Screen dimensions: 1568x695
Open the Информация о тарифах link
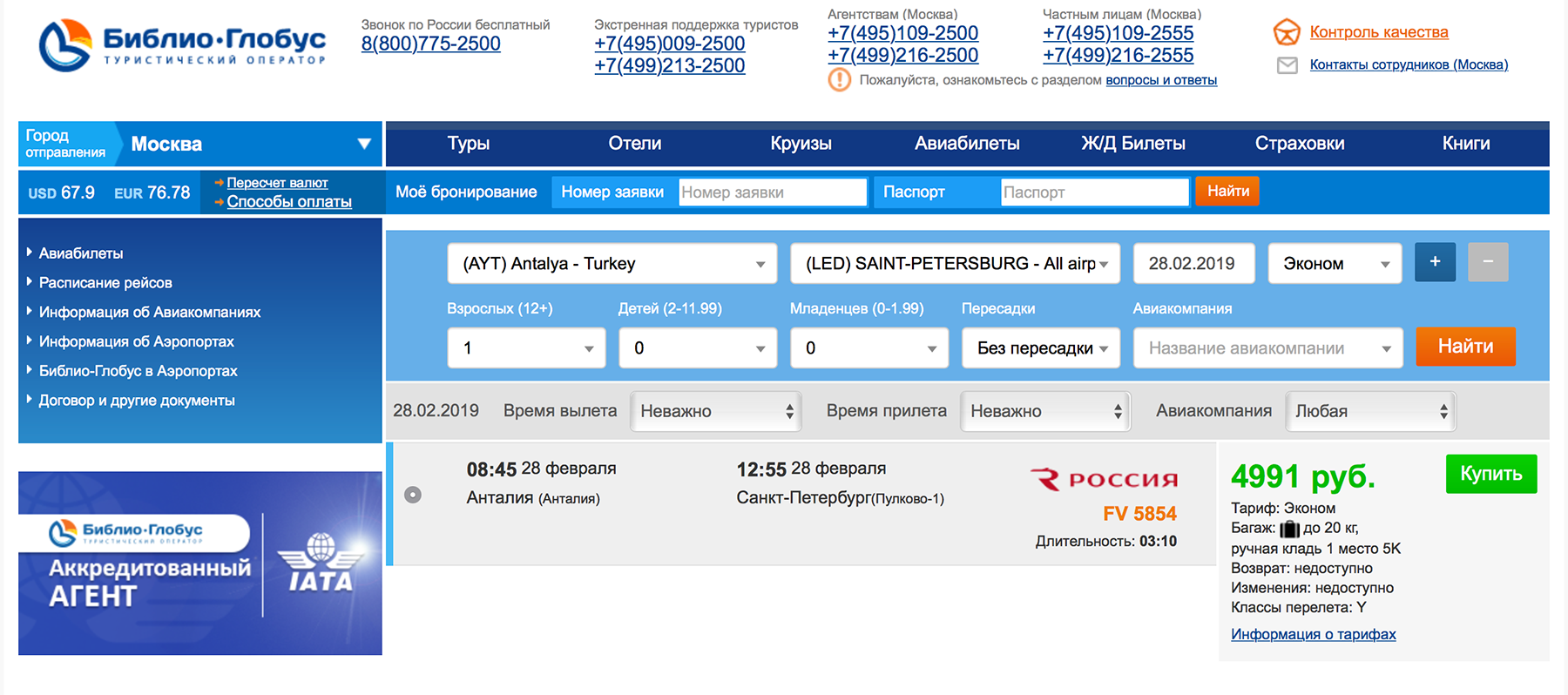1313,634
